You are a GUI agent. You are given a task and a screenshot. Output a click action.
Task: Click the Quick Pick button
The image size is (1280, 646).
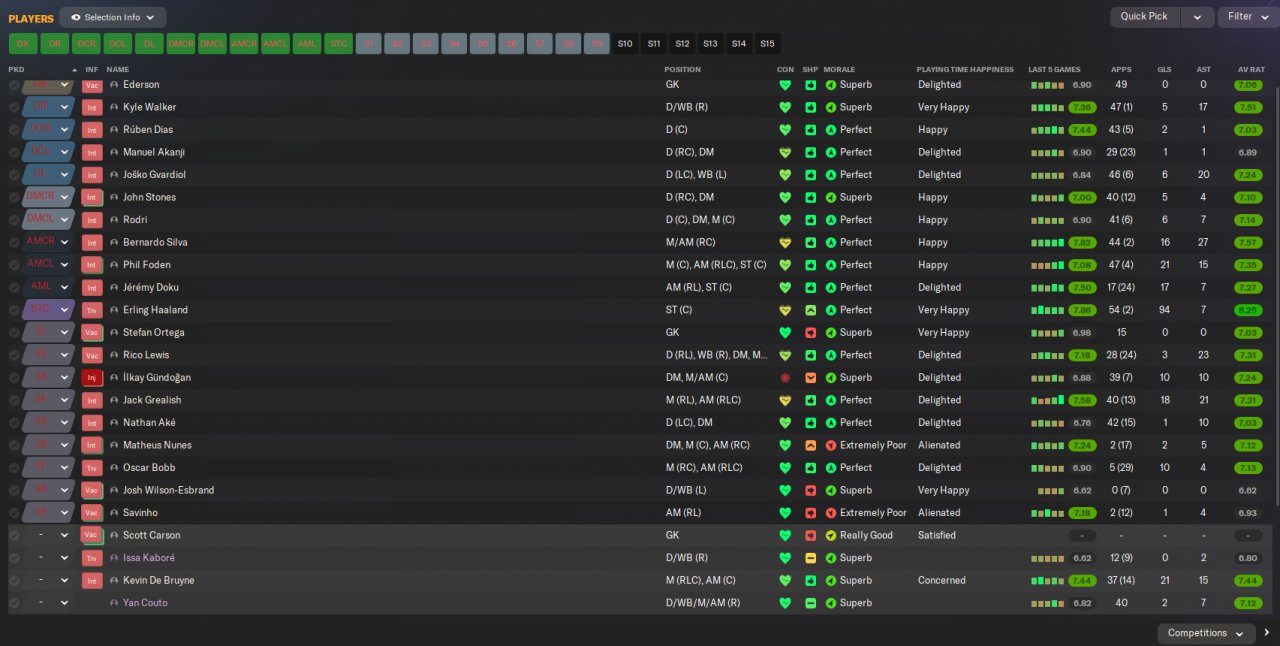[1144, 17]
